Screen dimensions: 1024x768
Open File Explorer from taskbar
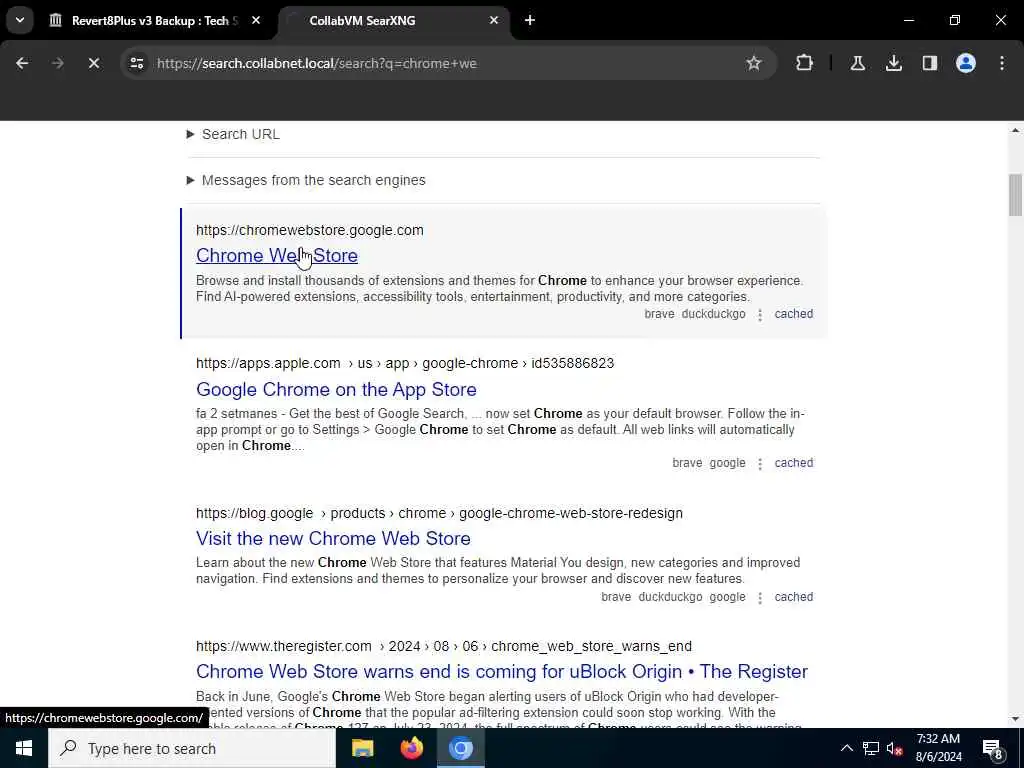tap(362, 748)
